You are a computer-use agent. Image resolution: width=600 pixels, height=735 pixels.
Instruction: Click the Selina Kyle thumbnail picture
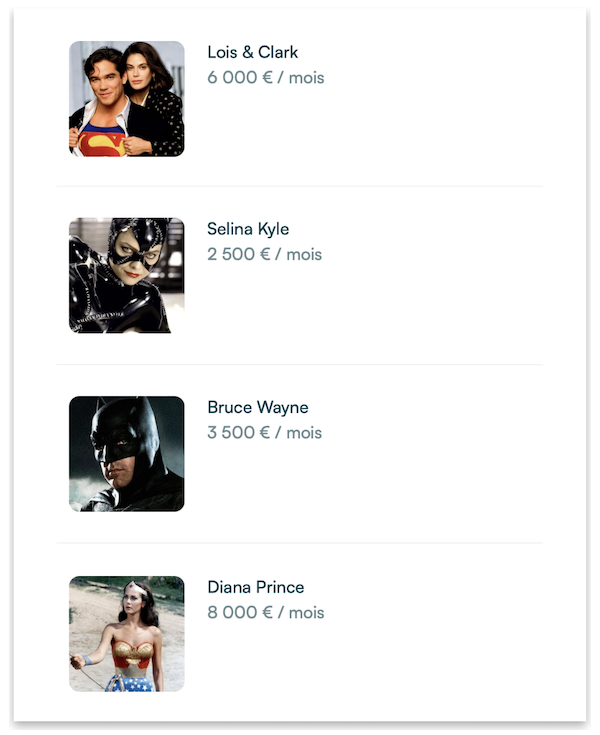[126, 276]
